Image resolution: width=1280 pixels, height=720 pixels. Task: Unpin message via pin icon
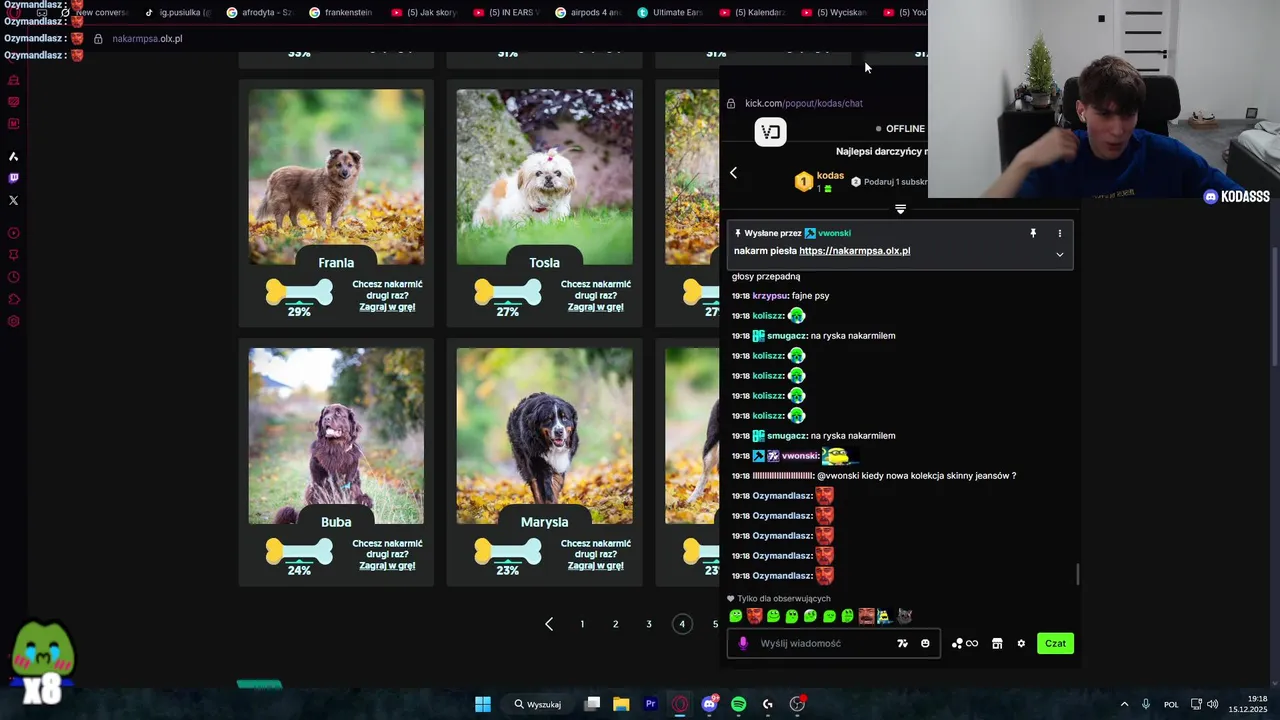(x=1033, y=233)
